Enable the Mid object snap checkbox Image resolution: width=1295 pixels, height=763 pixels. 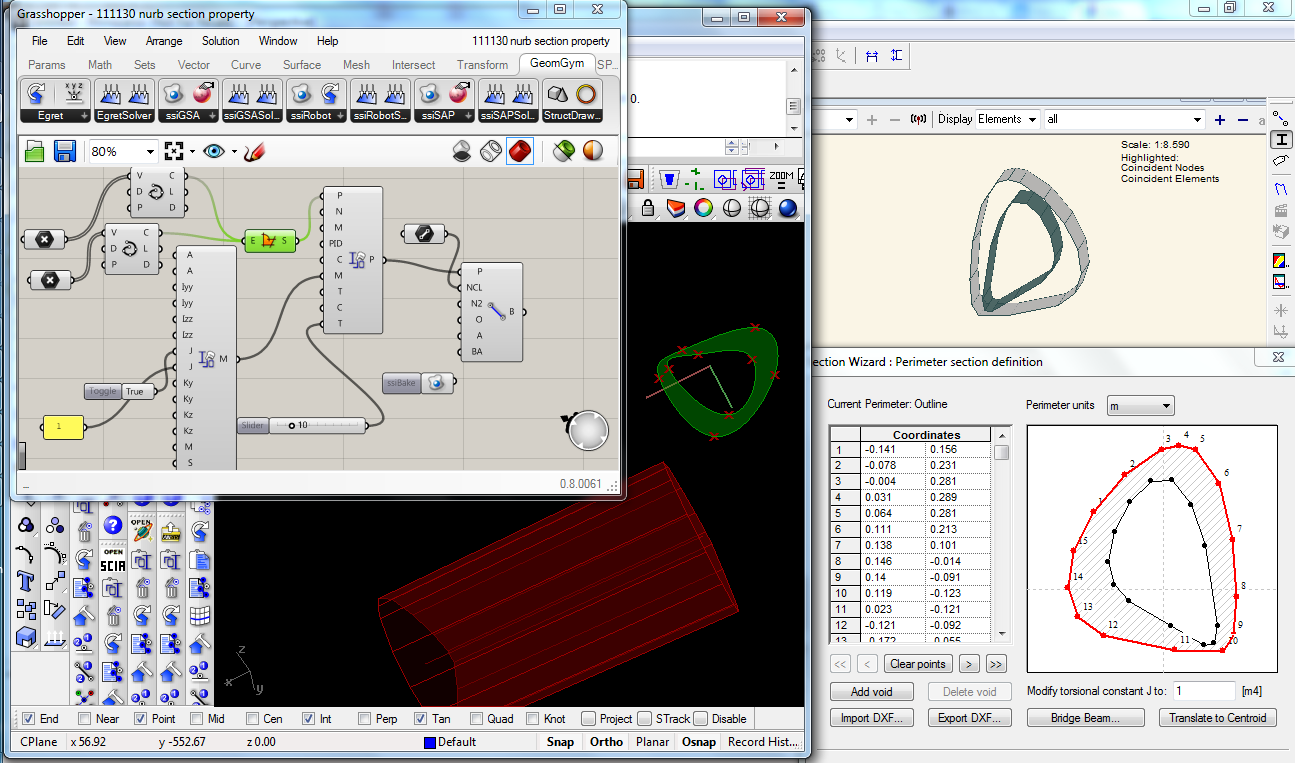tap(197, 718)
